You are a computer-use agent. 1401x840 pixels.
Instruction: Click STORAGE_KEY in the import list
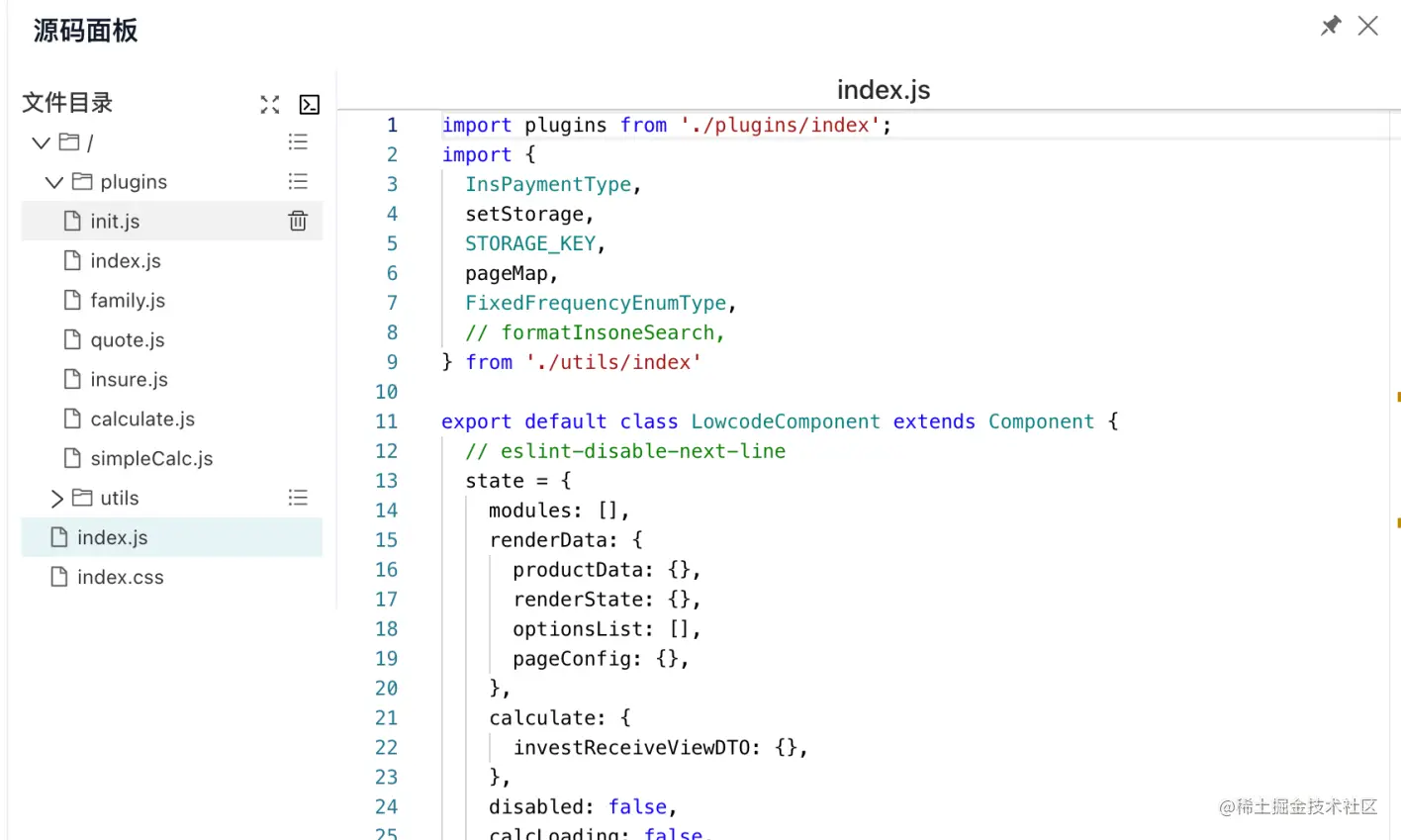click(530, 244)
